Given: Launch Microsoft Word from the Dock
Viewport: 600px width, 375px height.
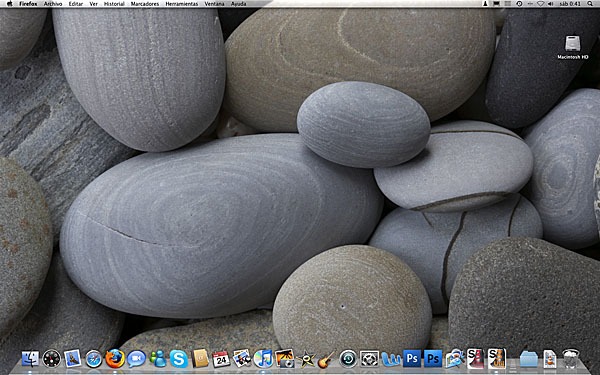Looking at the screenshot, I should [391, 359].
